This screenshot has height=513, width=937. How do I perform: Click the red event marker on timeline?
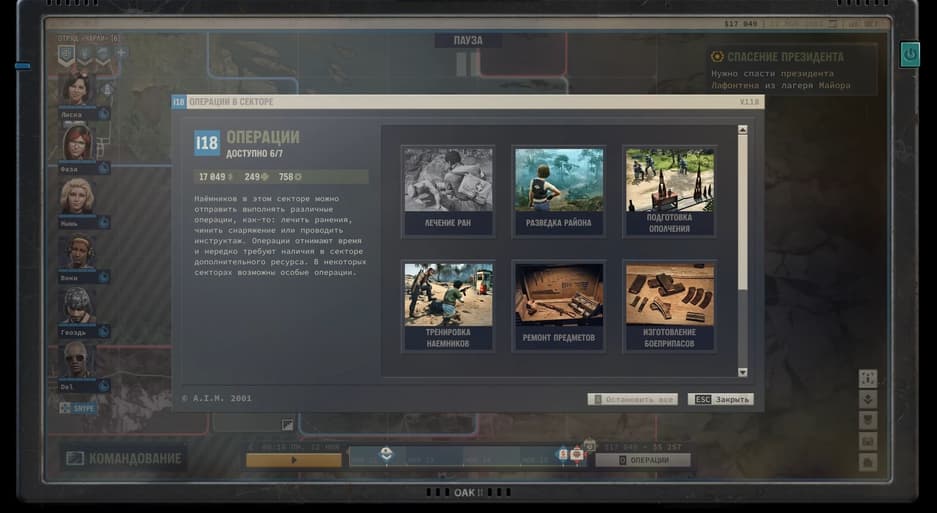click(x=577, y=455)
